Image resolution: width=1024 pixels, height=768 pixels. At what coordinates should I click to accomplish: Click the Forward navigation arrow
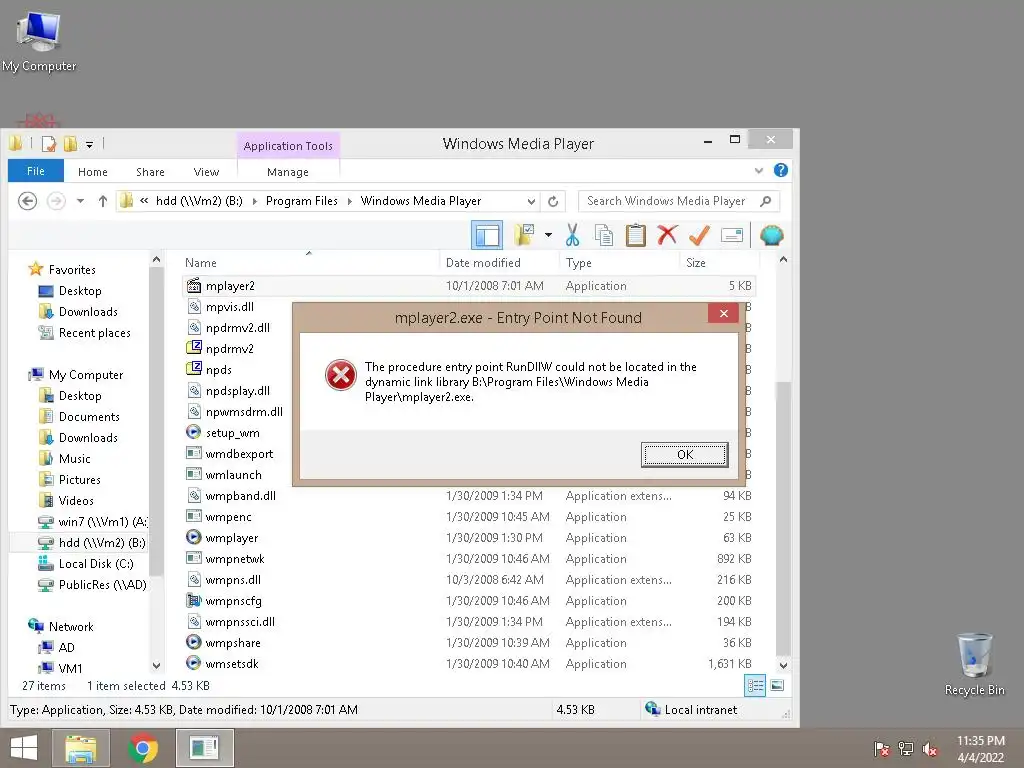click(56, 201)
